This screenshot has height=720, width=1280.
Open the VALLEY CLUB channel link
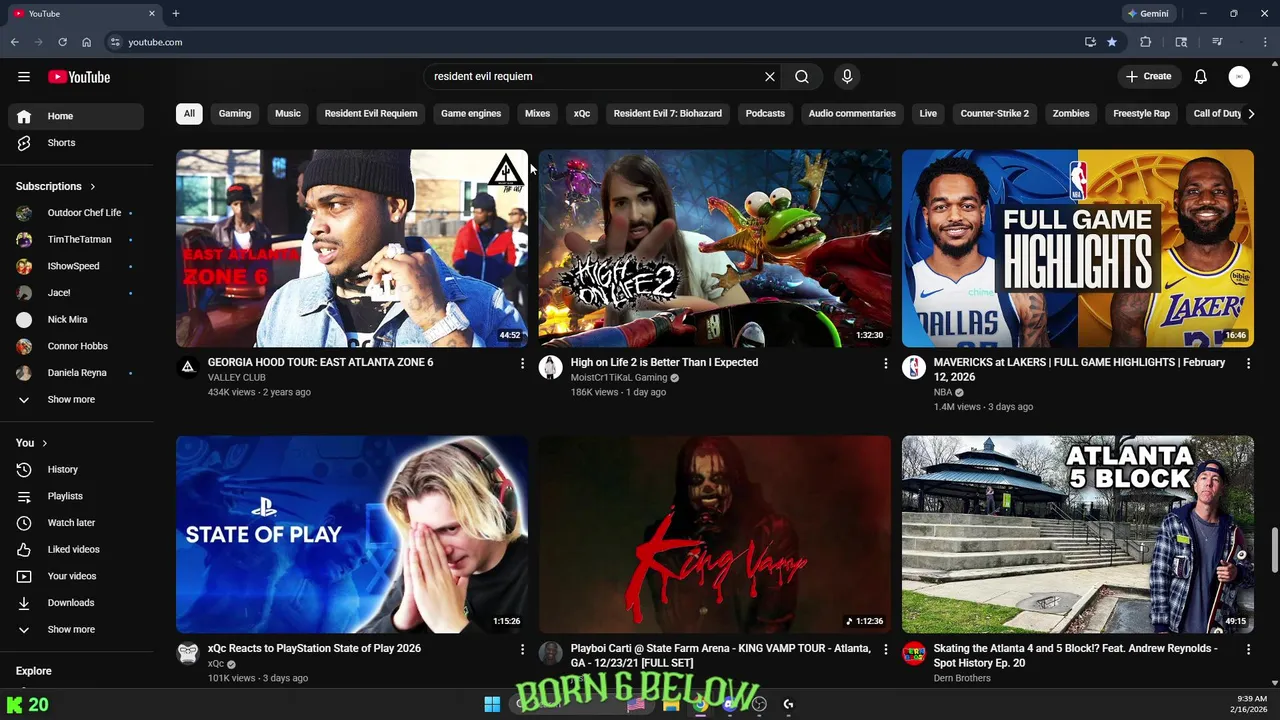tap(236, 378)
